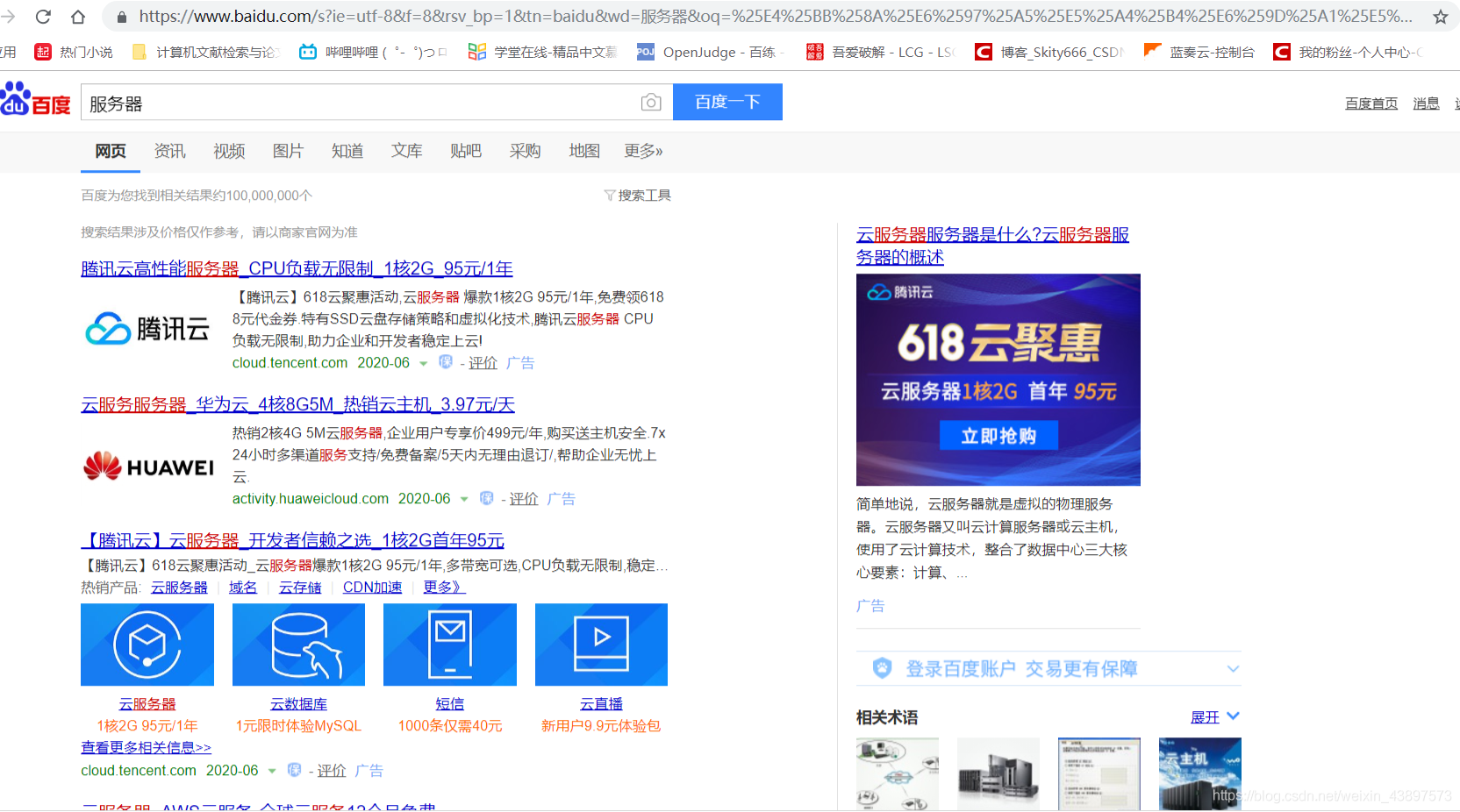Image resolution: width=1460 pixels, height=812 pixels.
Task: Open 腾讯云高性能服务器 result title
Action: tap(297, 268)
